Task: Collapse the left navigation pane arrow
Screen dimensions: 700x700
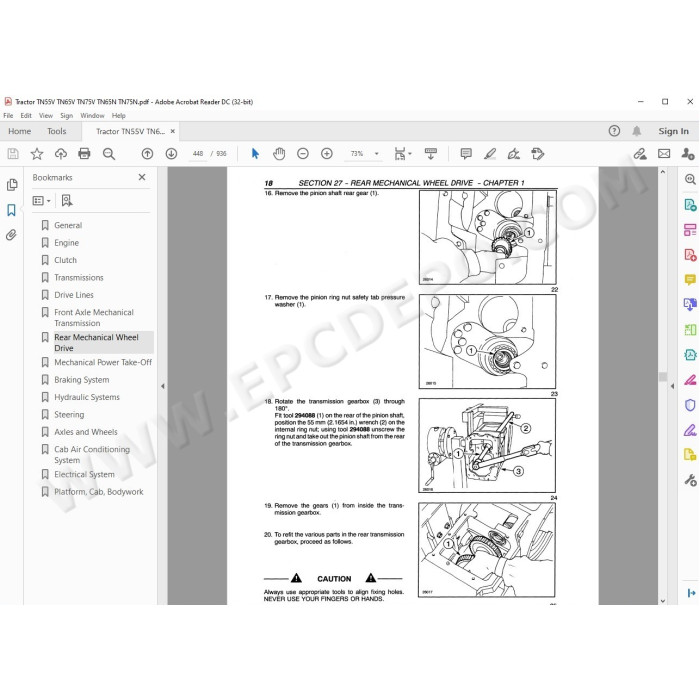Action: (162, 386)
